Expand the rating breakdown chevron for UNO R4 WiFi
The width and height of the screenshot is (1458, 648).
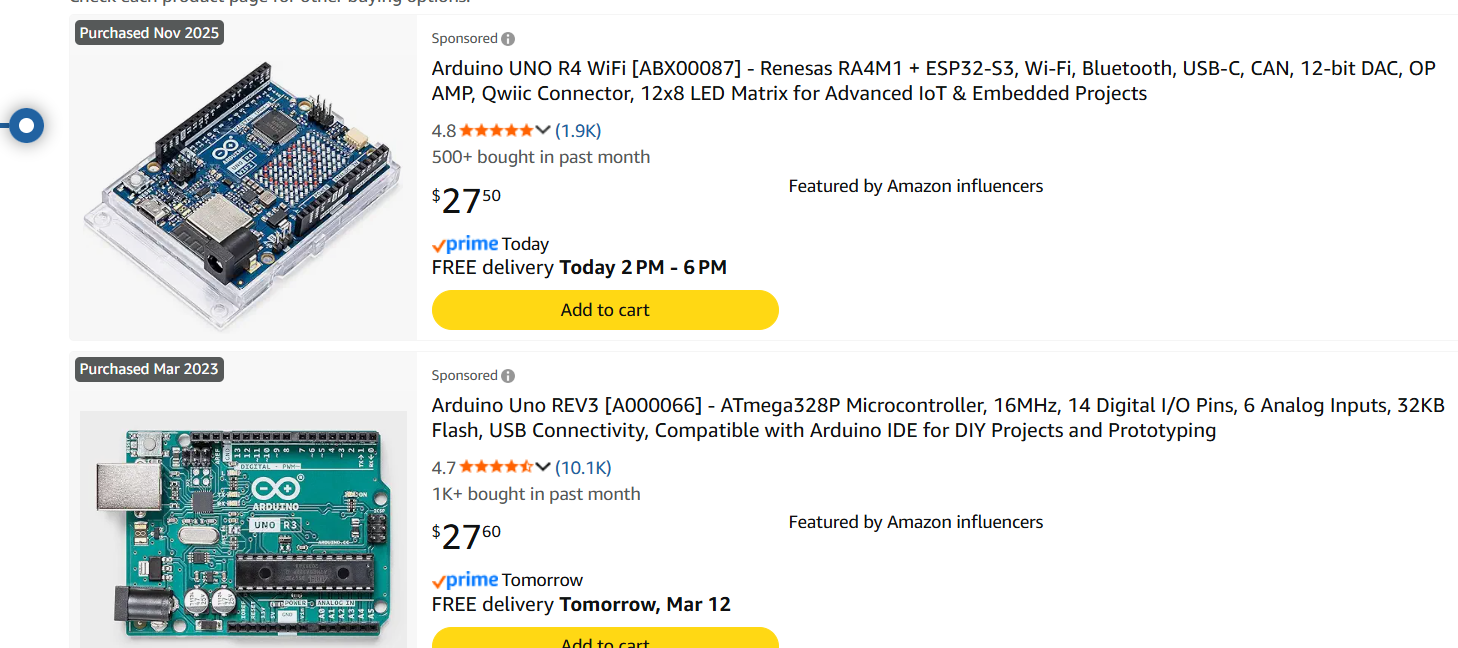(543, 131)
